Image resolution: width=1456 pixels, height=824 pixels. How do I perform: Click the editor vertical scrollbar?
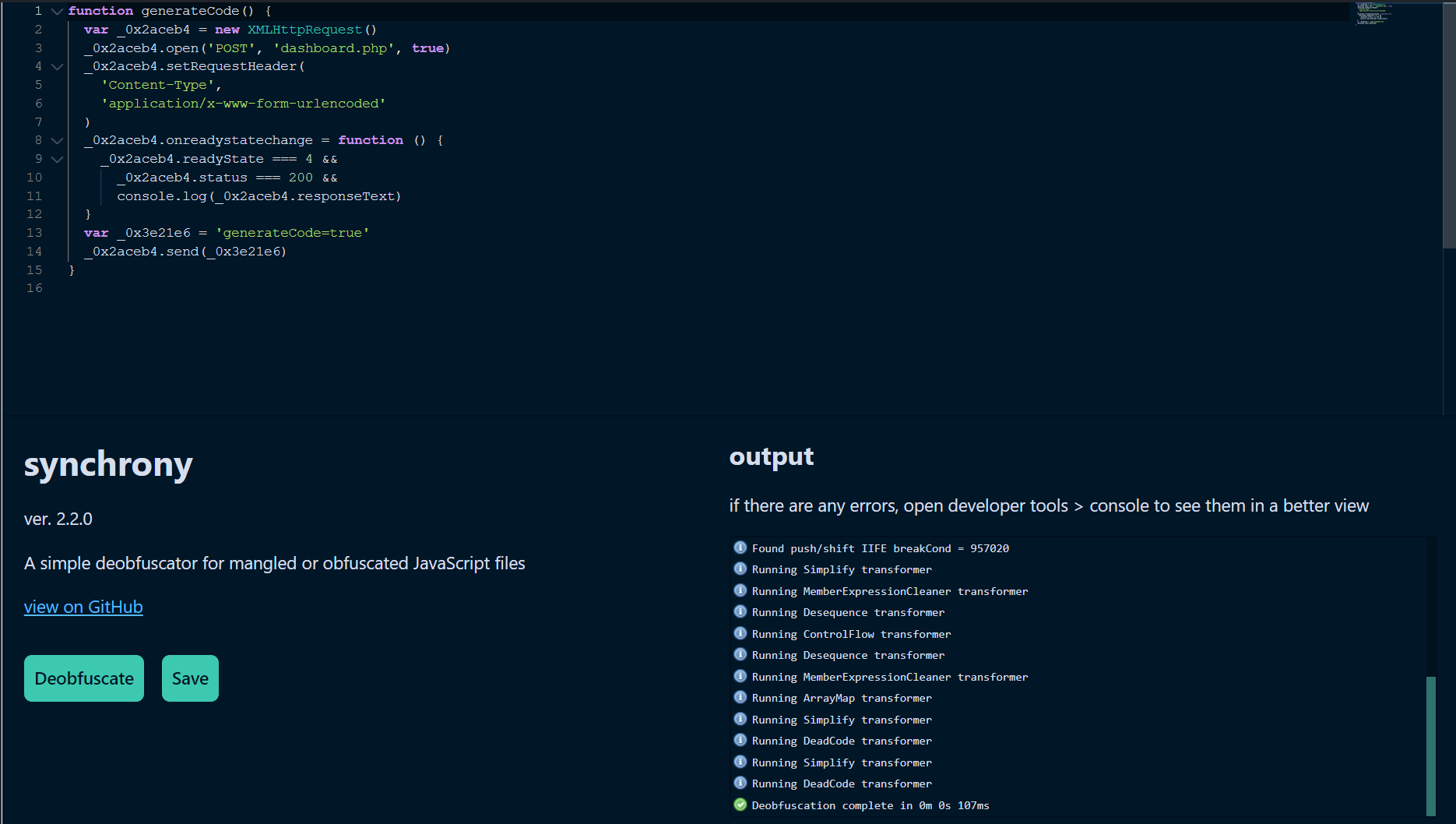[x=1449, y=125]
